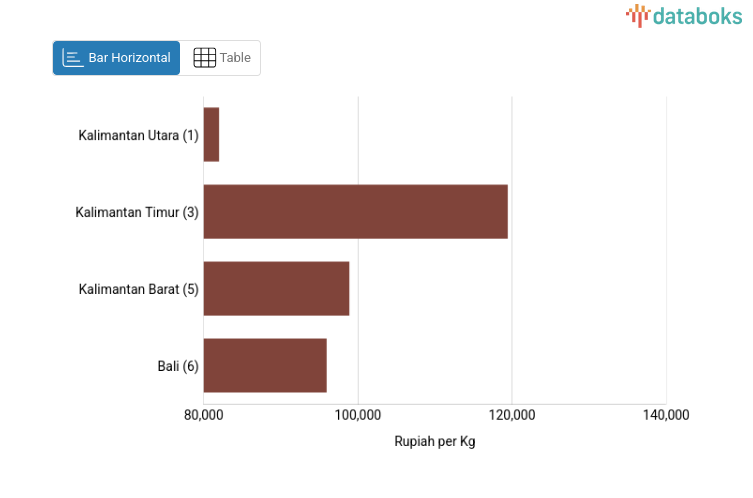Click the 140,000 axis tick label
Viewport: 753px width, 498px height.
666,415
